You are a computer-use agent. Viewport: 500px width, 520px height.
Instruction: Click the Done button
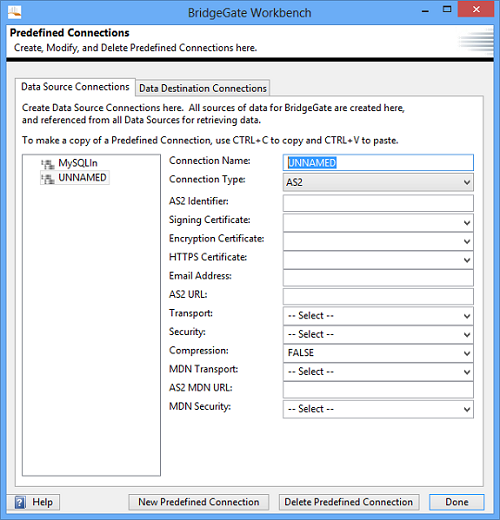pyautogui.click(x=457, y=502)
